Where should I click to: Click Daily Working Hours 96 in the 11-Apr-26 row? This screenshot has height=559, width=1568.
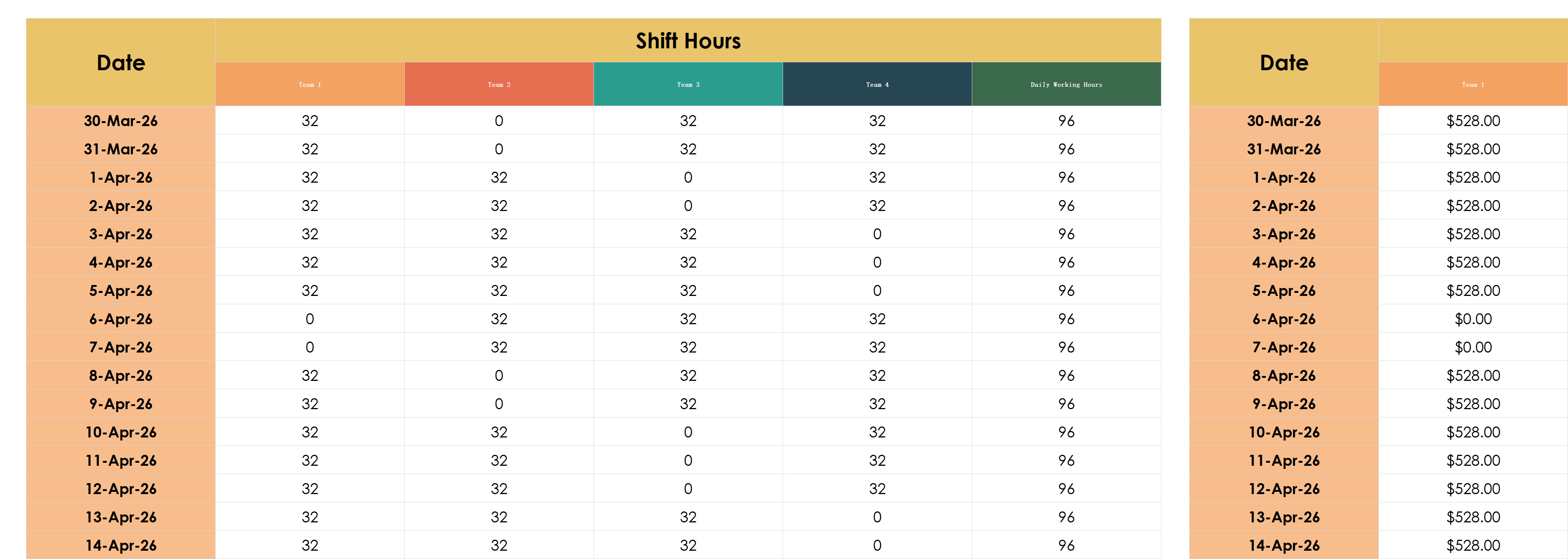[1067, 460]
